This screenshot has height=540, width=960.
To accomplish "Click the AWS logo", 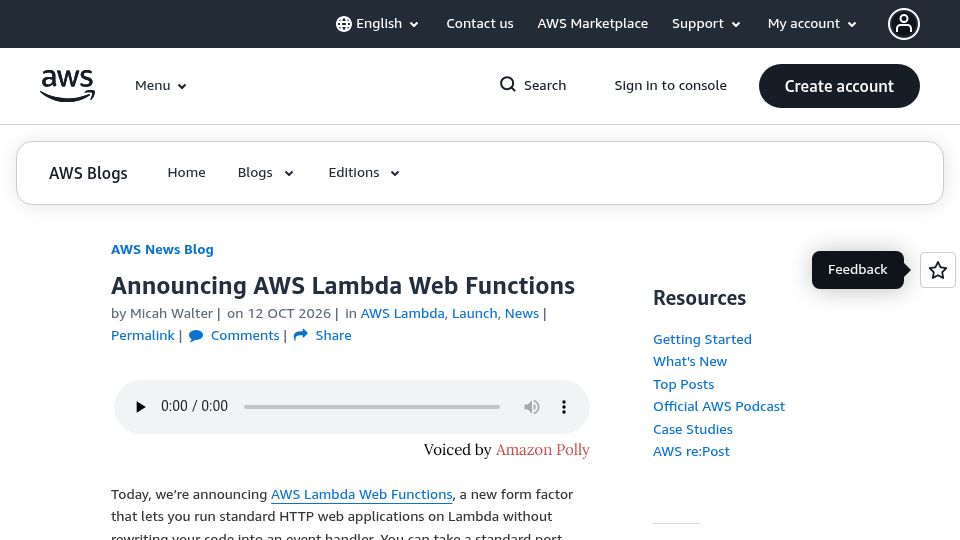I will coord(67,86).
